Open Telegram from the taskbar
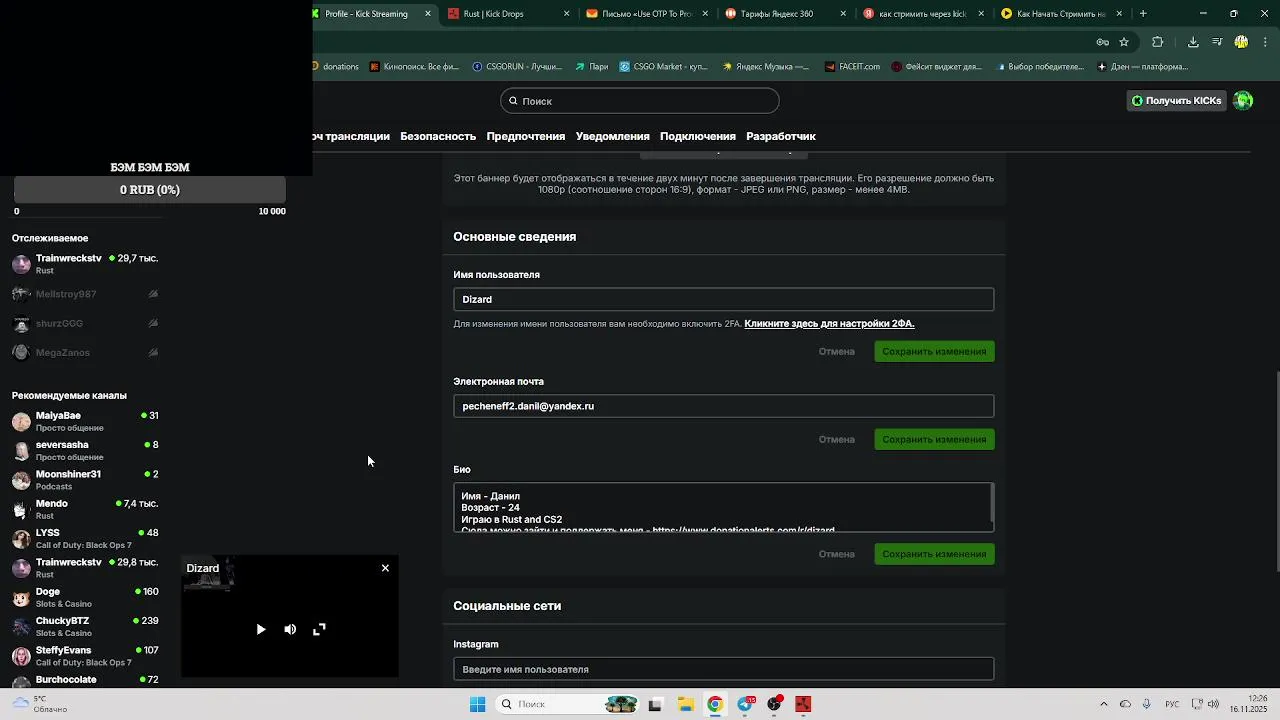This screenshot has width=1280, height=720. click(745, 704)
